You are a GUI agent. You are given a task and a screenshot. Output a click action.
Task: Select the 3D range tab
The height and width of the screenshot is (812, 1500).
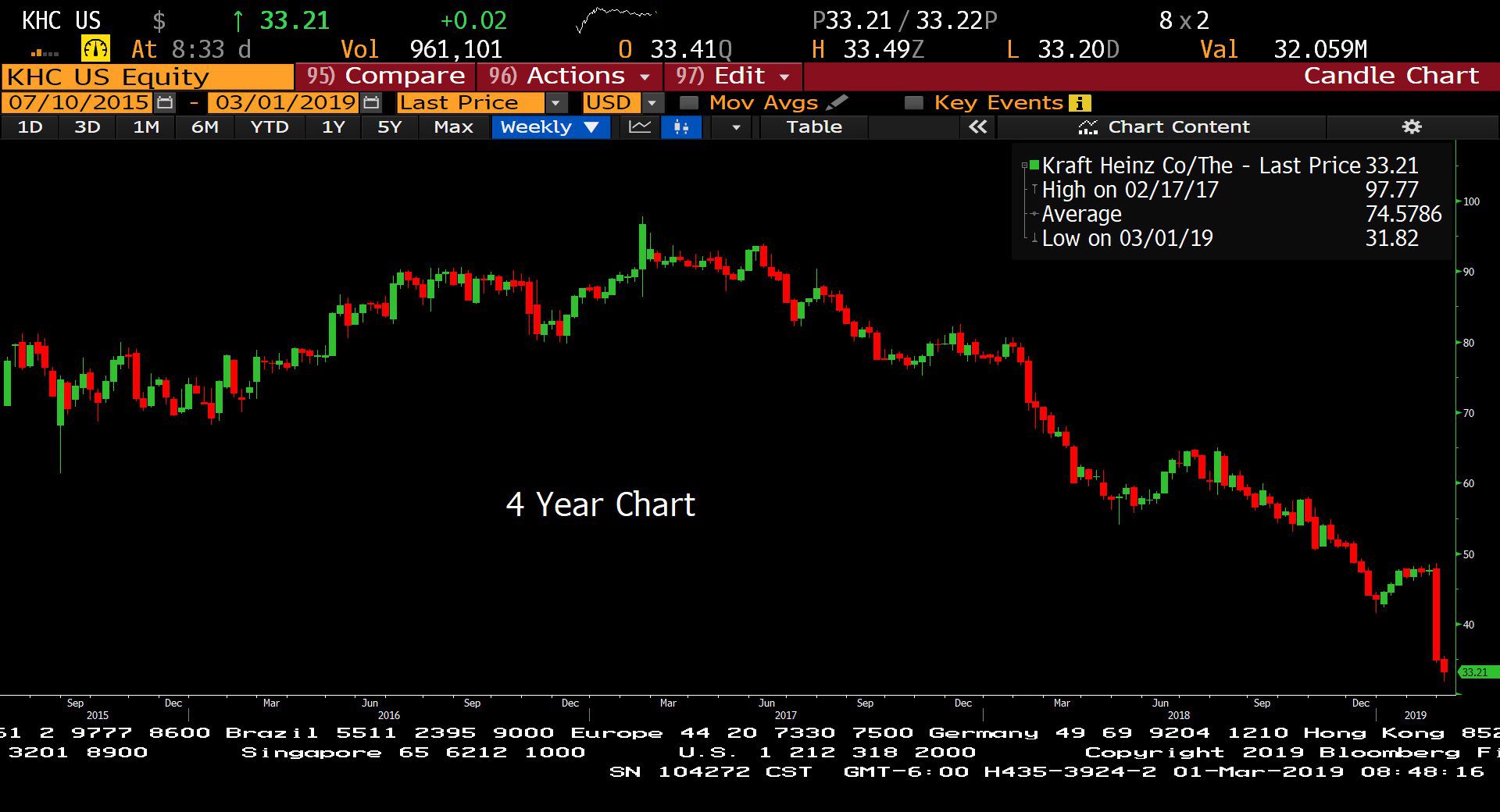(87, 127)
